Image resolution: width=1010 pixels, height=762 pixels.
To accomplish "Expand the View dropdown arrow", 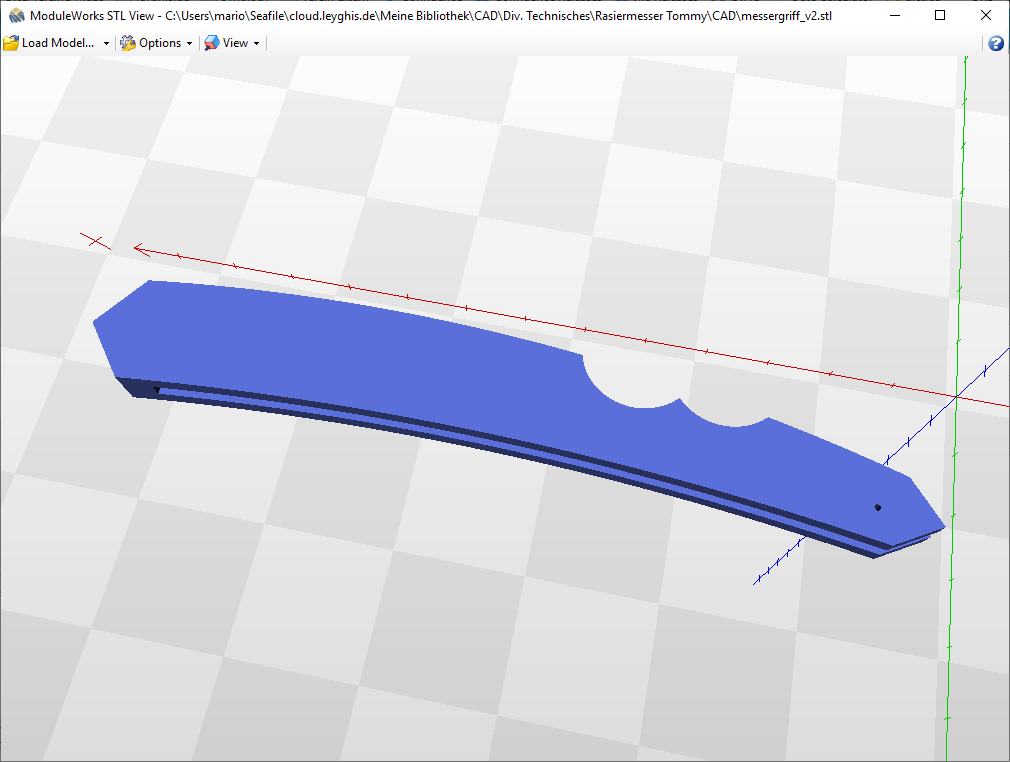I will [256, 43].
